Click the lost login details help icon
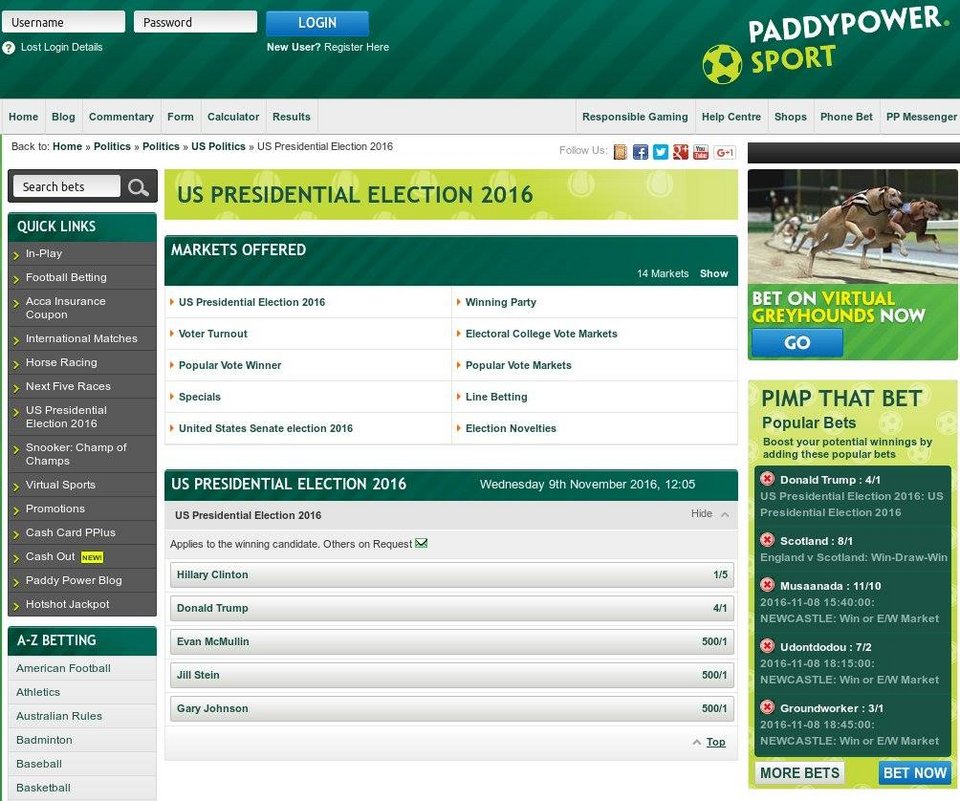The width and height of the screenshot is (960, 801). click(9, 47)
